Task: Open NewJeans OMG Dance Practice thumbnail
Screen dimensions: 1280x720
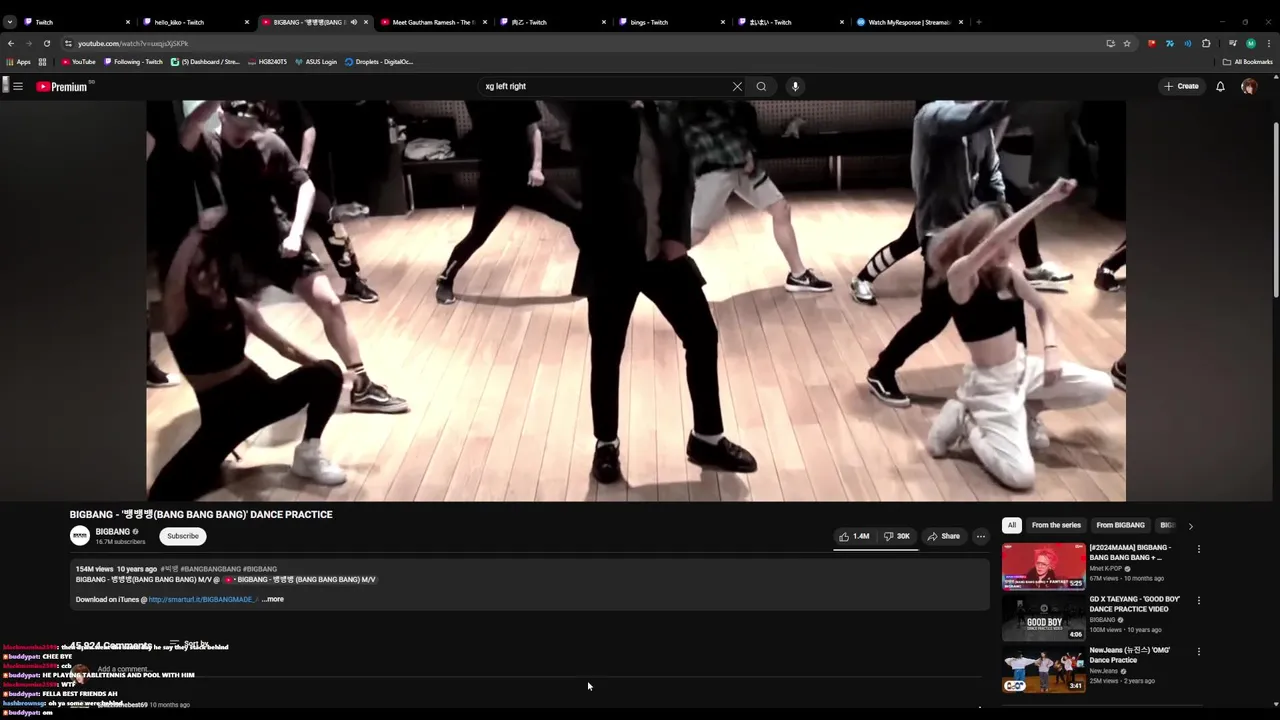Action: (x=1043, y=668)
